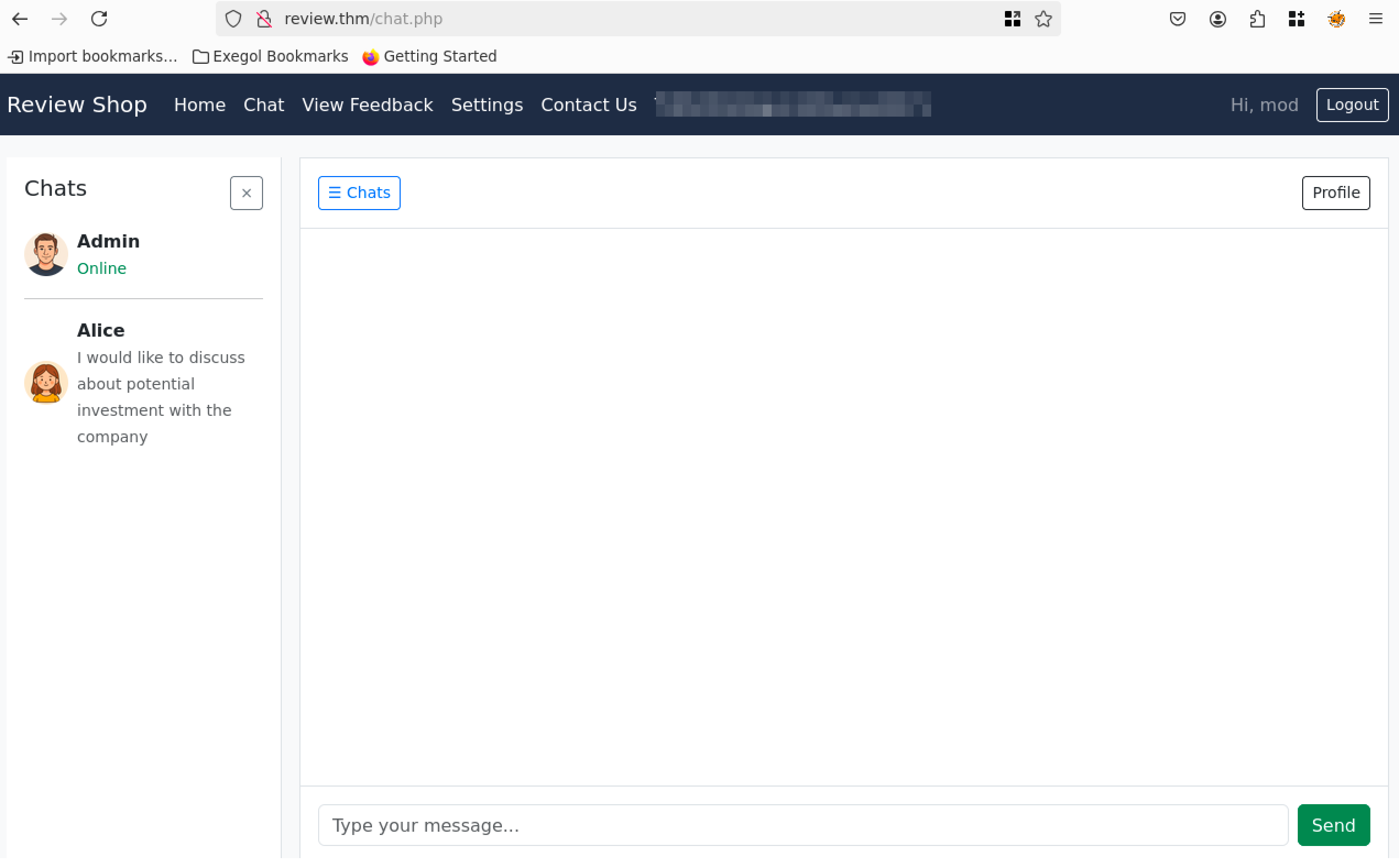This screenshot has height=868, width=1399.
Task: Select Alice's conversation in chat list
Action: point(144,383)
